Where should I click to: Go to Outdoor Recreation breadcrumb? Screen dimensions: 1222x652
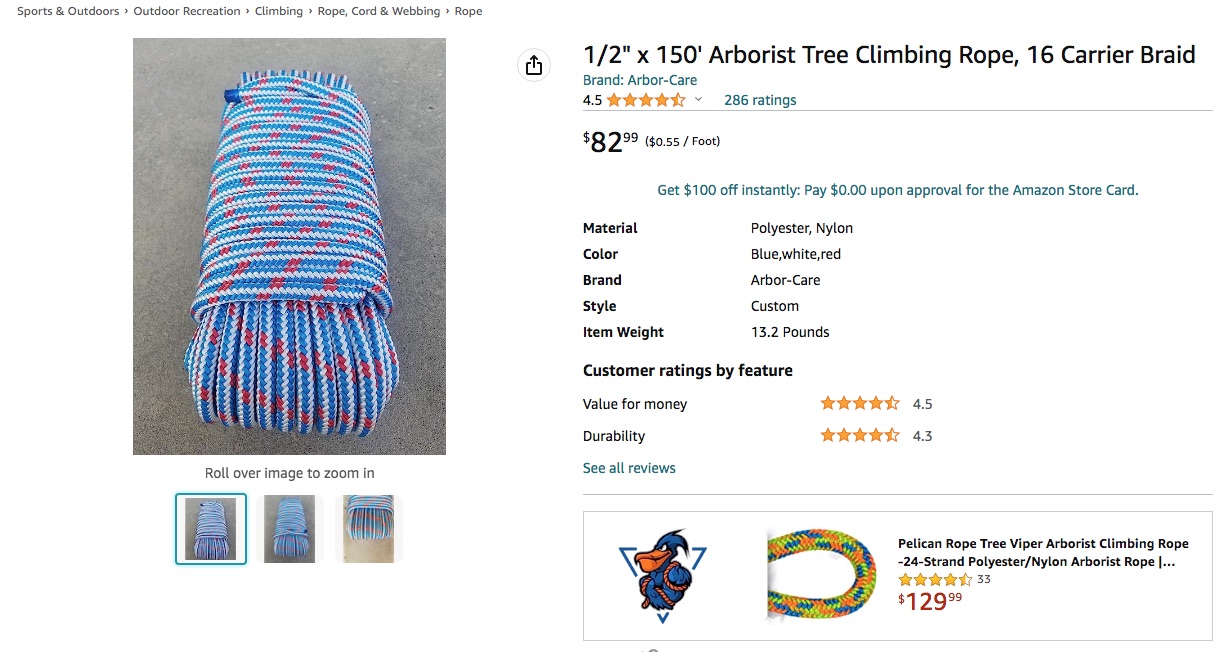pyautogui.click(x=187, y=11)
